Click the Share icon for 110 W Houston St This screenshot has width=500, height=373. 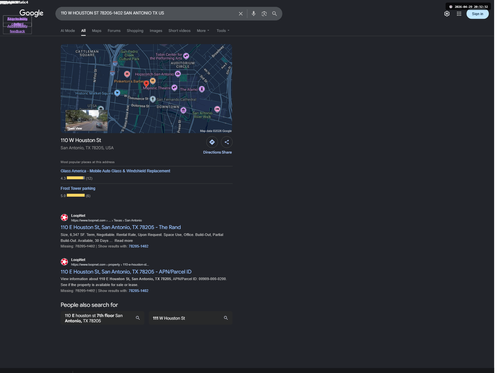click(x=227, y=142)
